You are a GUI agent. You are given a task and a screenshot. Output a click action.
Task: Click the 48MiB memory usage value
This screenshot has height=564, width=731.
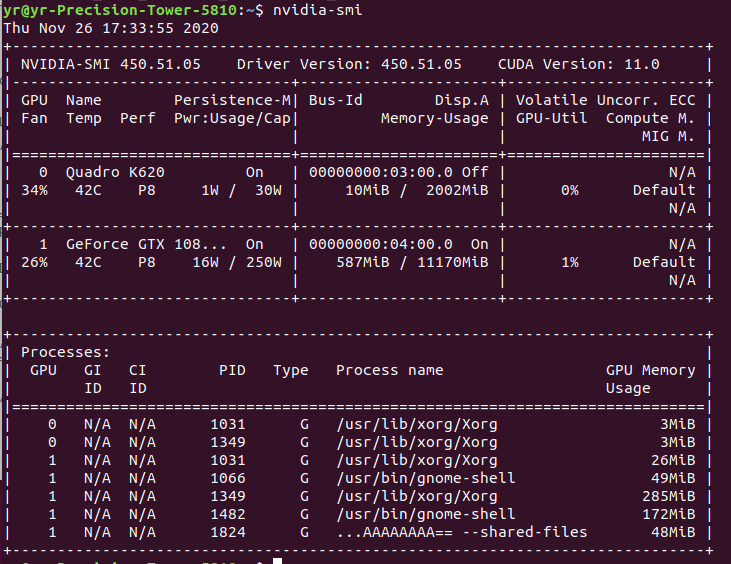click(673, 532)
